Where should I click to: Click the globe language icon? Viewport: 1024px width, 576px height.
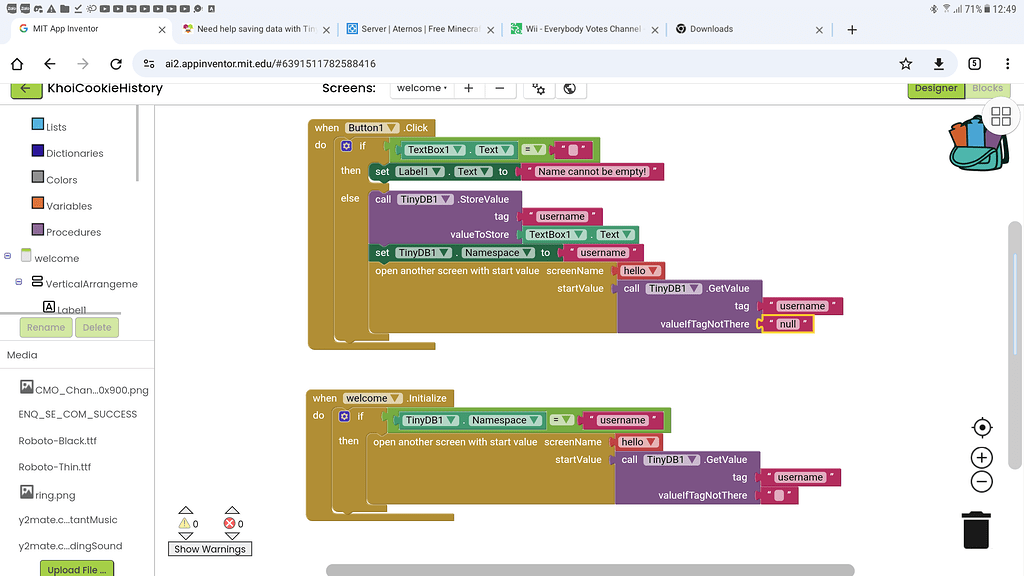click(x=570, y=88)
